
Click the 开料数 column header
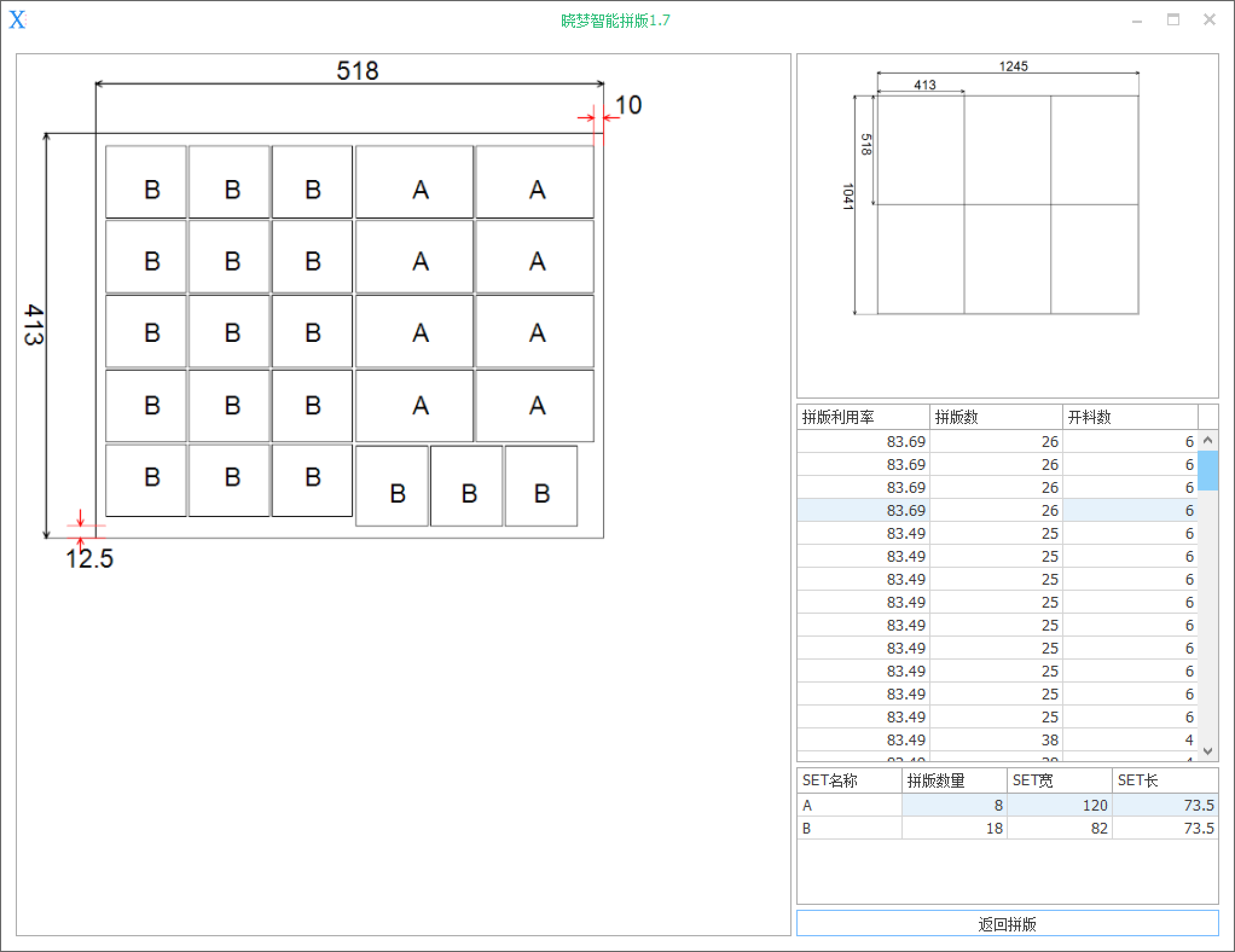[x=1130, y=417]
